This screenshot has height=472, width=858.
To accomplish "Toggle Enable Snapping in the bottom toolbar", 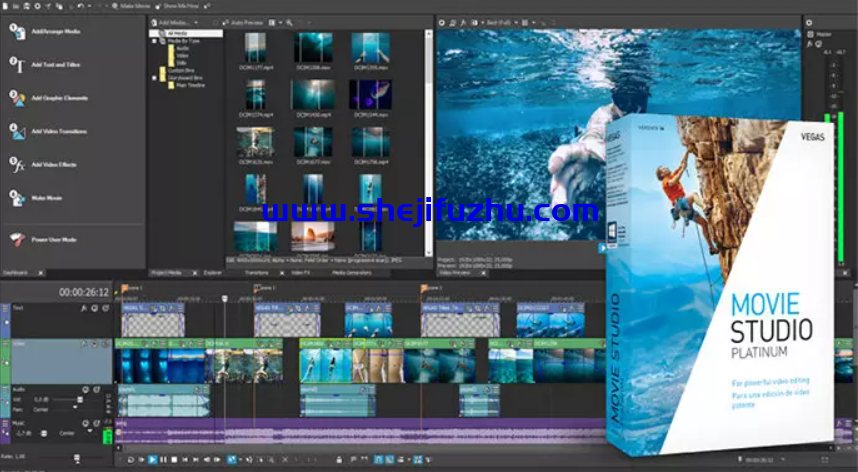I will pyautogui.click(x=379, y=460).
